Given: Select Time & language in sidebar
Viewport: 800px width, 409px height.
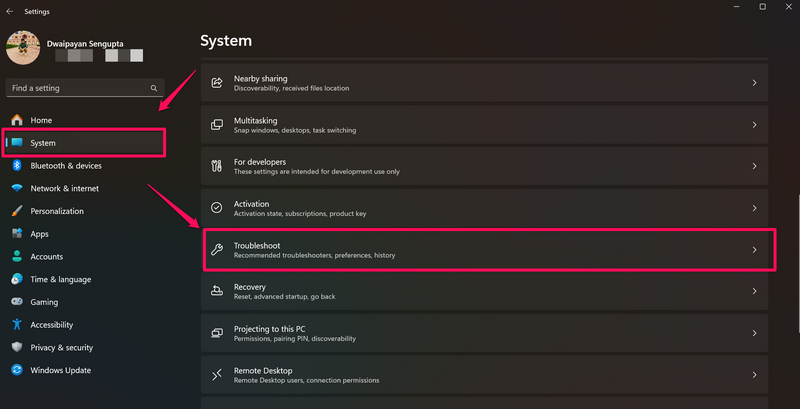Looking at the screenshot, I should 60,279.
